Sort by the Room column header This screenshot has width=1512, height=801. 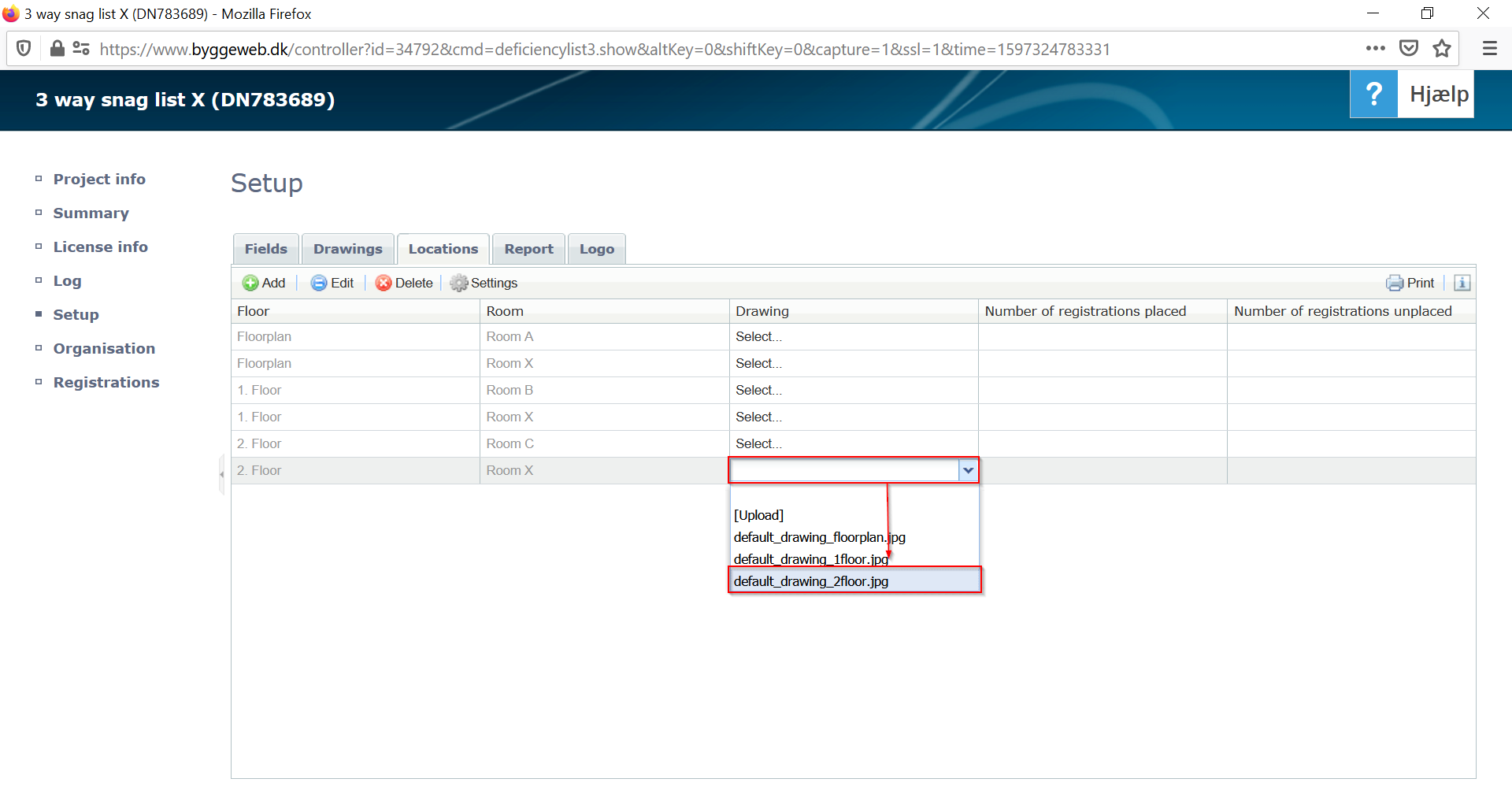pos(604,311)
